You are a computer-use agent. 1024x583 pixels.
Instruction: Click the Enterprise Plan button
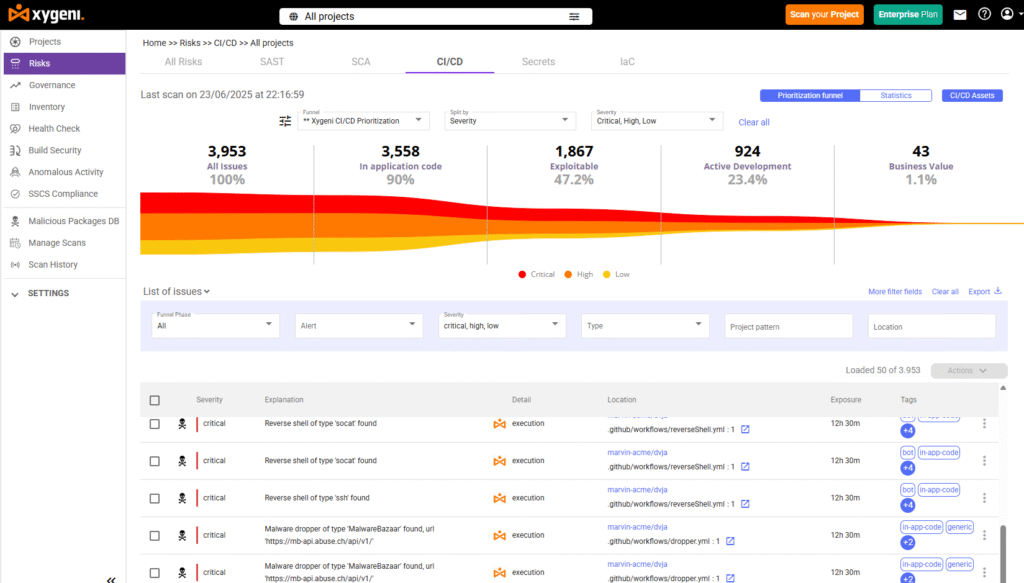click(x=908, y=14)
